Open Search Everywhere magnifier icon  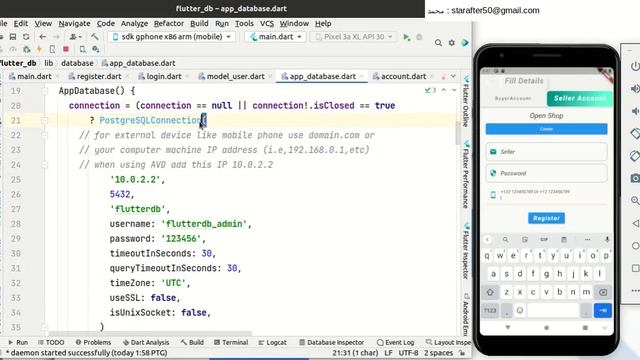[438, 42]
